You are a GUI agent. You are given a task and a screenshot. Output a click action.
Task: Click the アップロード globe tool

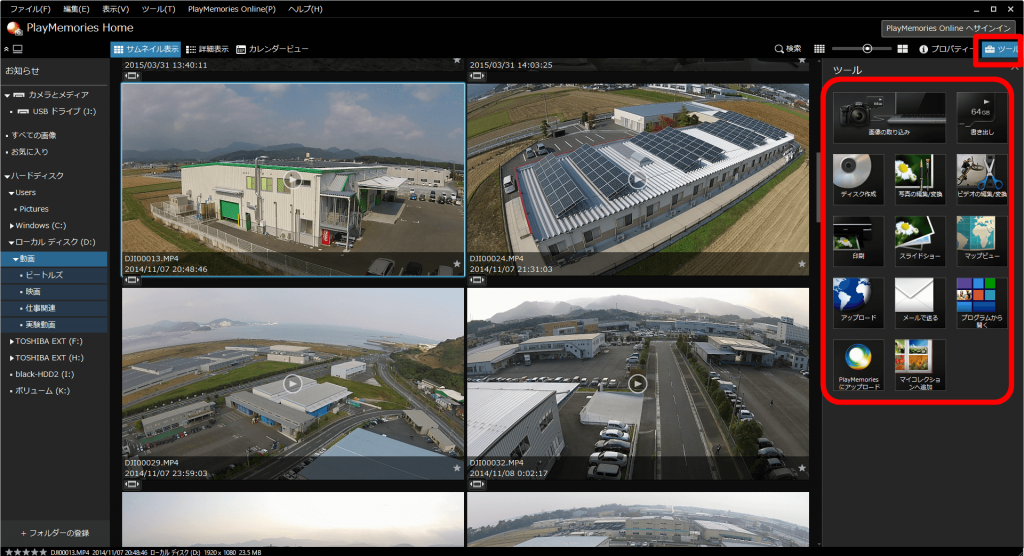[858, 303]
